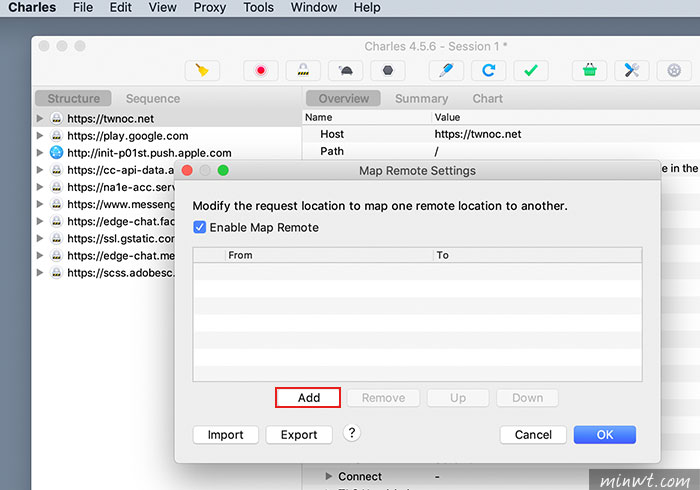The height and width of the screenshot is (490, 700).
Task: Toggle SSL Proxying lock icon
Action: pyautogui.click(x=303, y=71)
